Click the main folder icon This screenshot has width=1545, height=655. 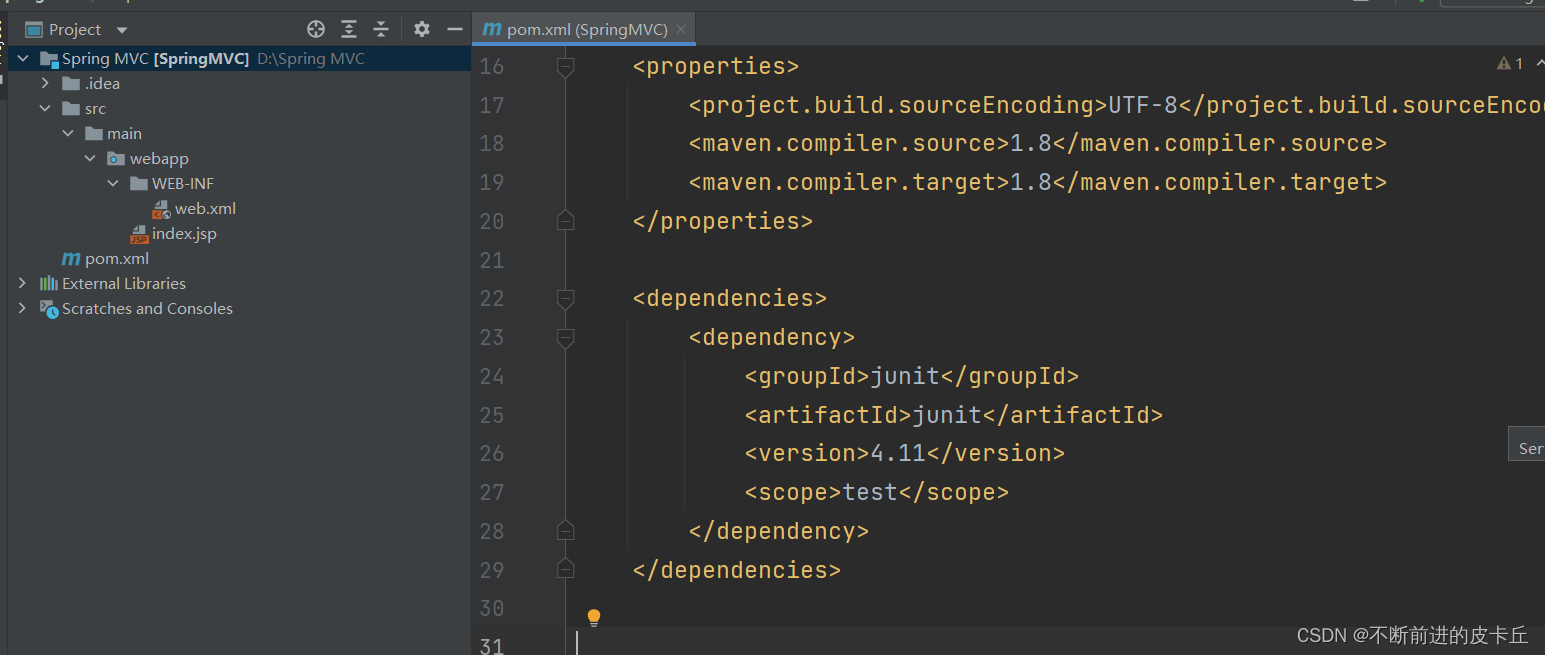[x=94, y=134]
